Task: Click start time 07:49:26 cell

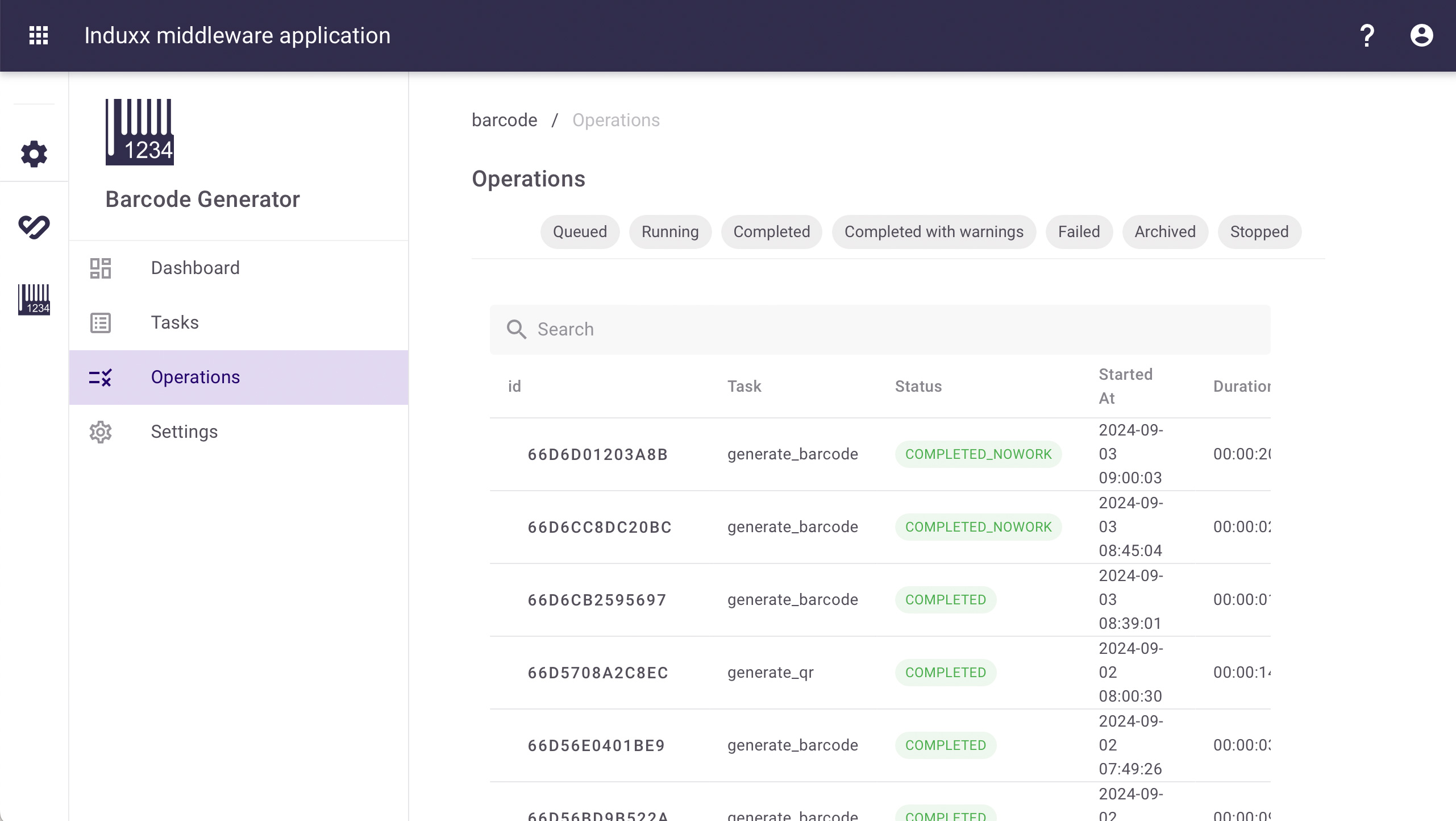Action: [1130, 745]
